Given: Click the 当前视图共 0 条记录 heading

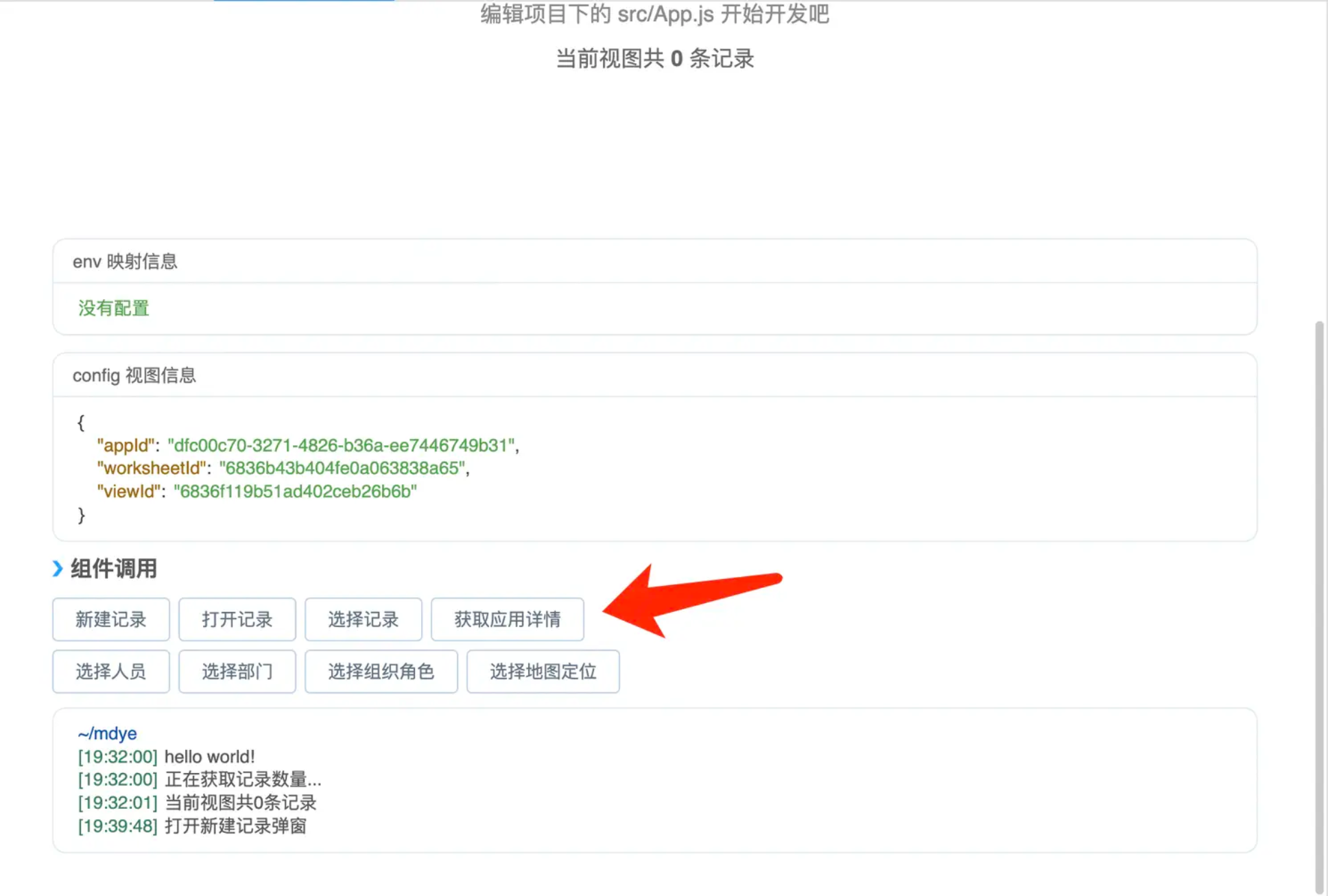Looking at the screenshot, I should tap(654, 58).
